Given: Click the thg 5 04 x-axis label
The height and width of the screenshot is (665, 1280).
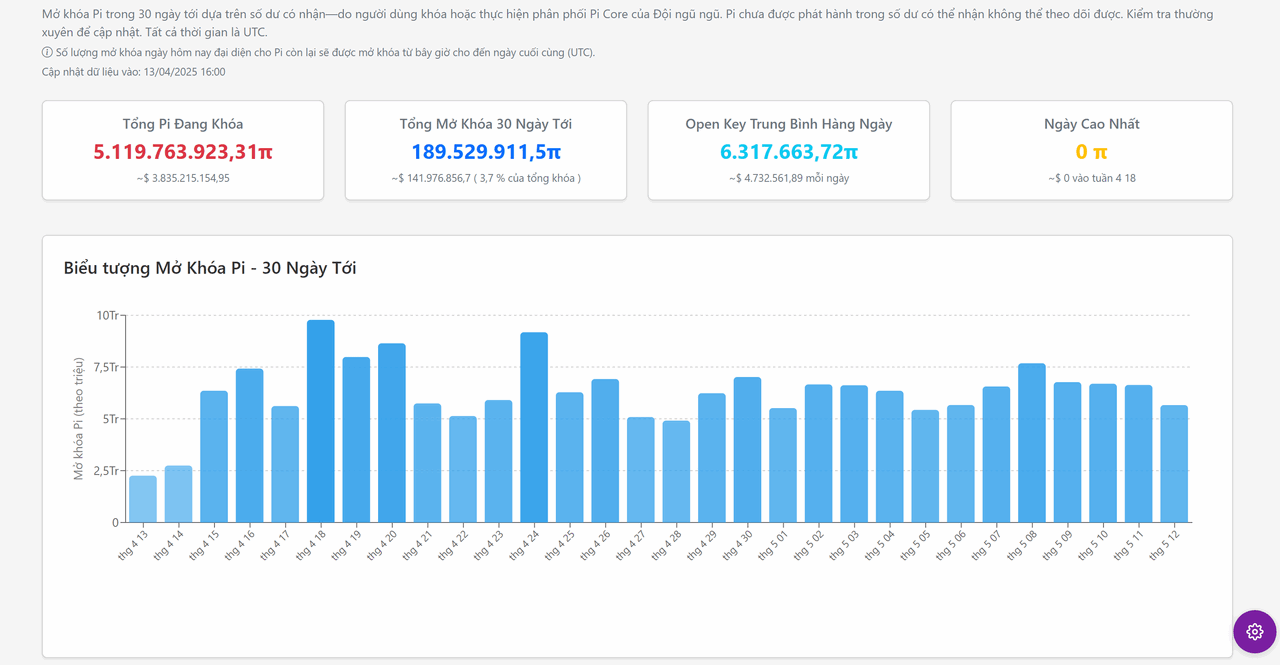Looking at the screenshot, I should coord(882,546).
